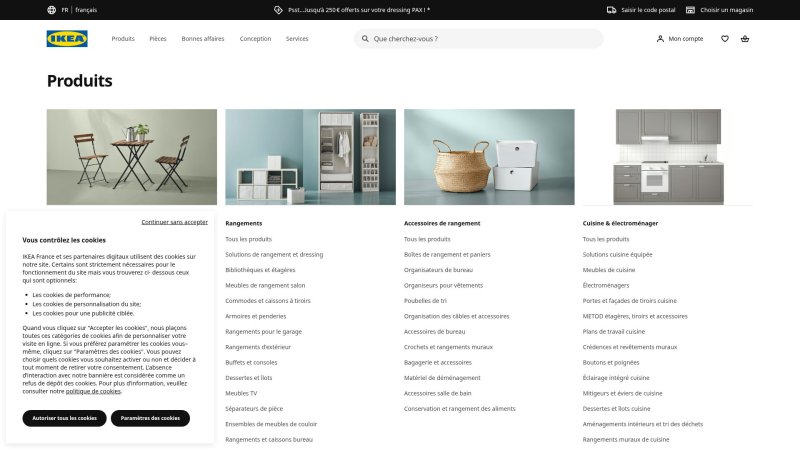Click the delivery truck postal code icon
Image resolution: width=800 pixels, height=450 pixels.
click(611, 10)
